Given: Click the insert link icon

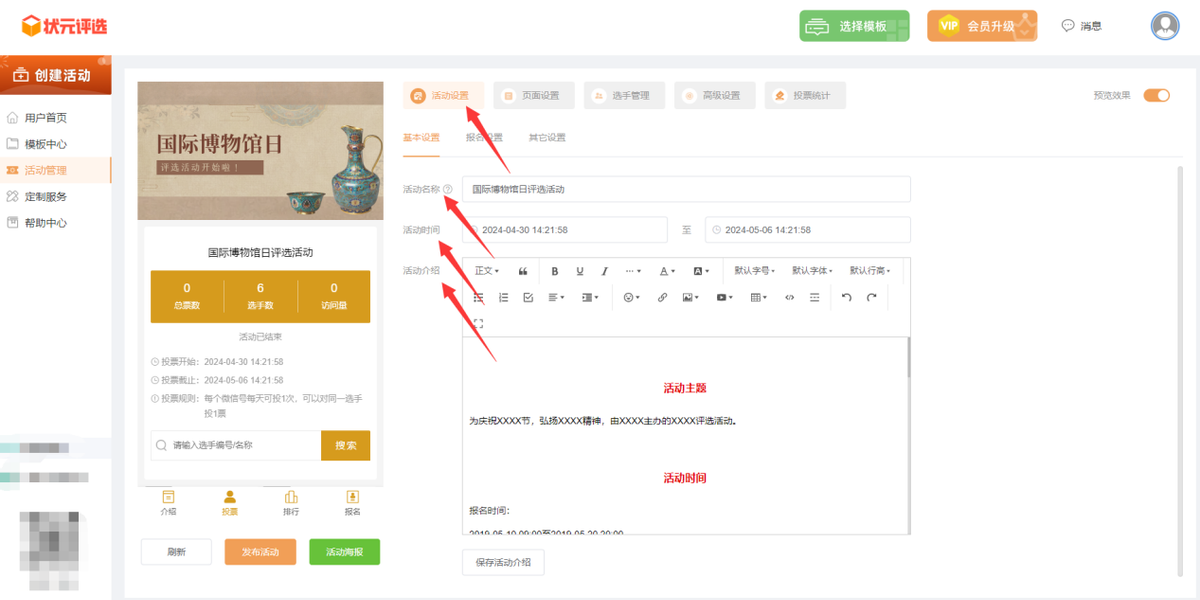Looking at the screenshot, I should coord(662,297).
